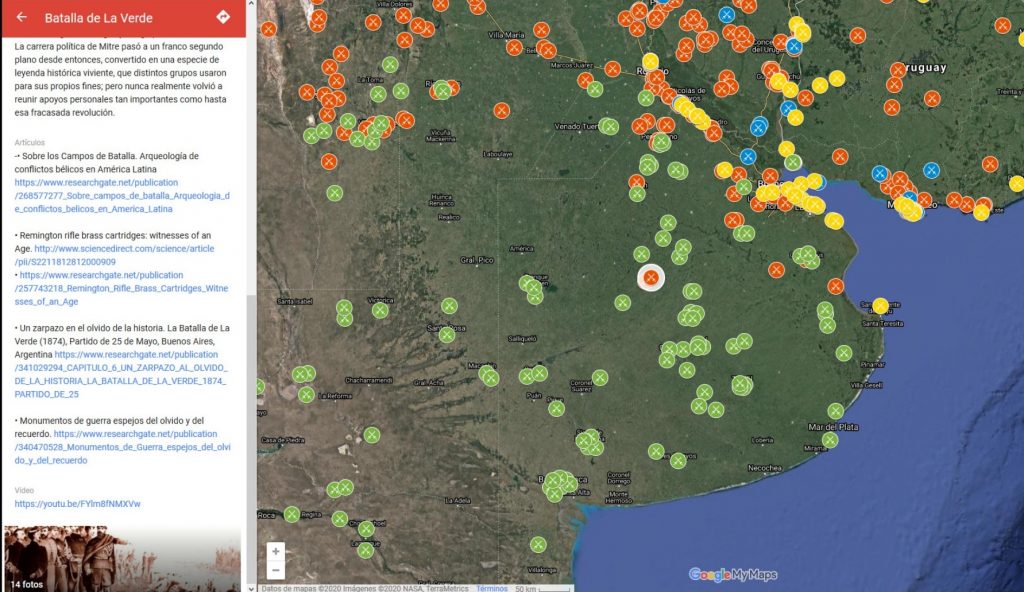Click the Google My Maps logo
The height and width of the screenshot is (592, 1024).
click(732, 574)
